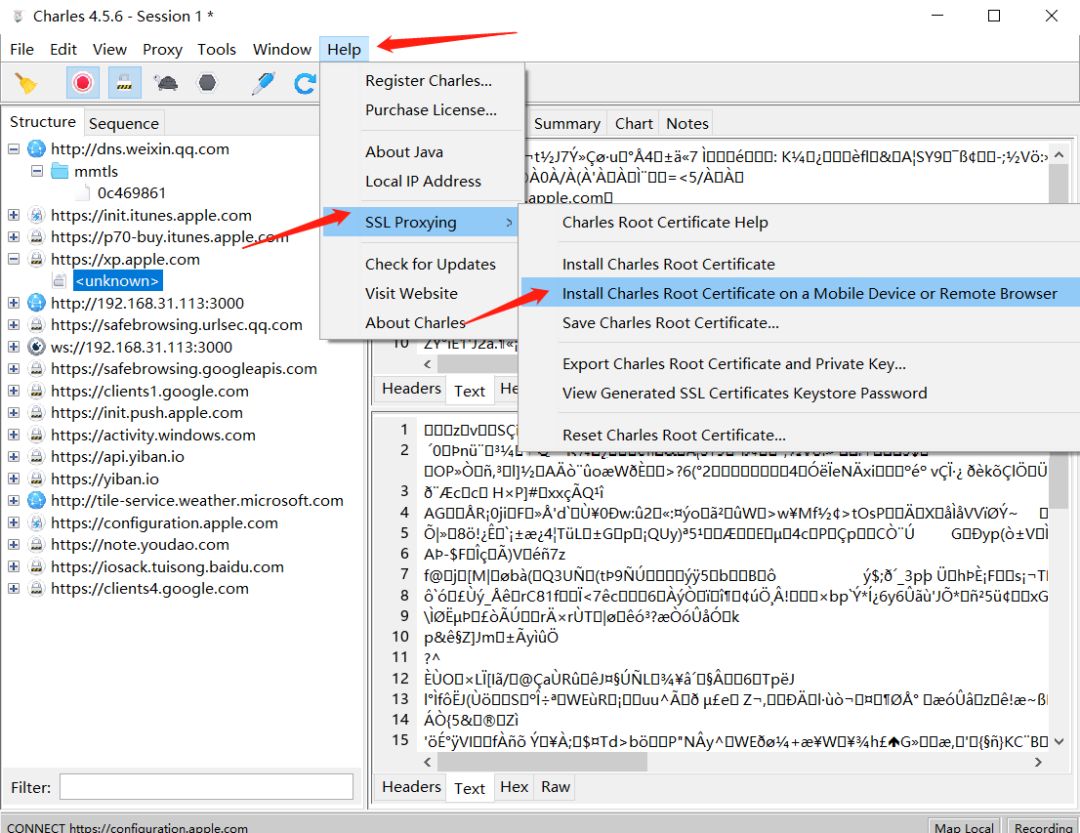1080x833 pixels.
Task: Click response pane scroll-down arrow
Action: click(1059, 742)
